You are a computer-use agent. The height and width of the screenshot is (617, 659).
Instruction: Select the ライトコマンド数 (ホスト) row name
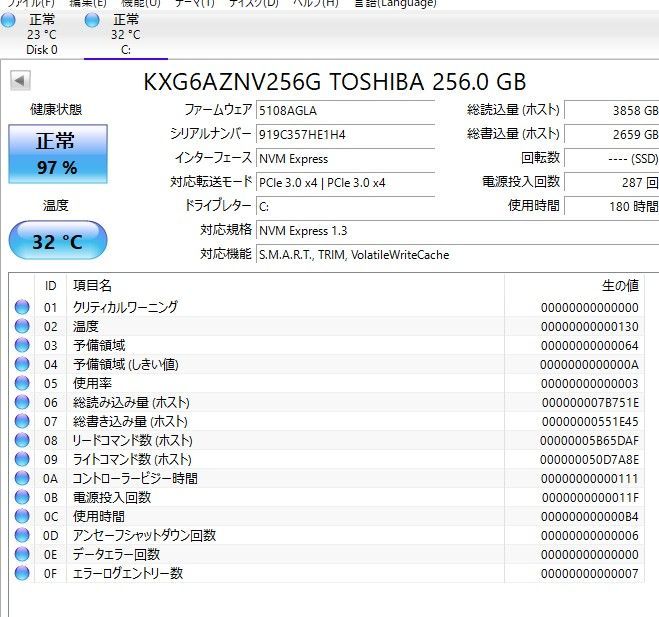(x=132, y=459)
